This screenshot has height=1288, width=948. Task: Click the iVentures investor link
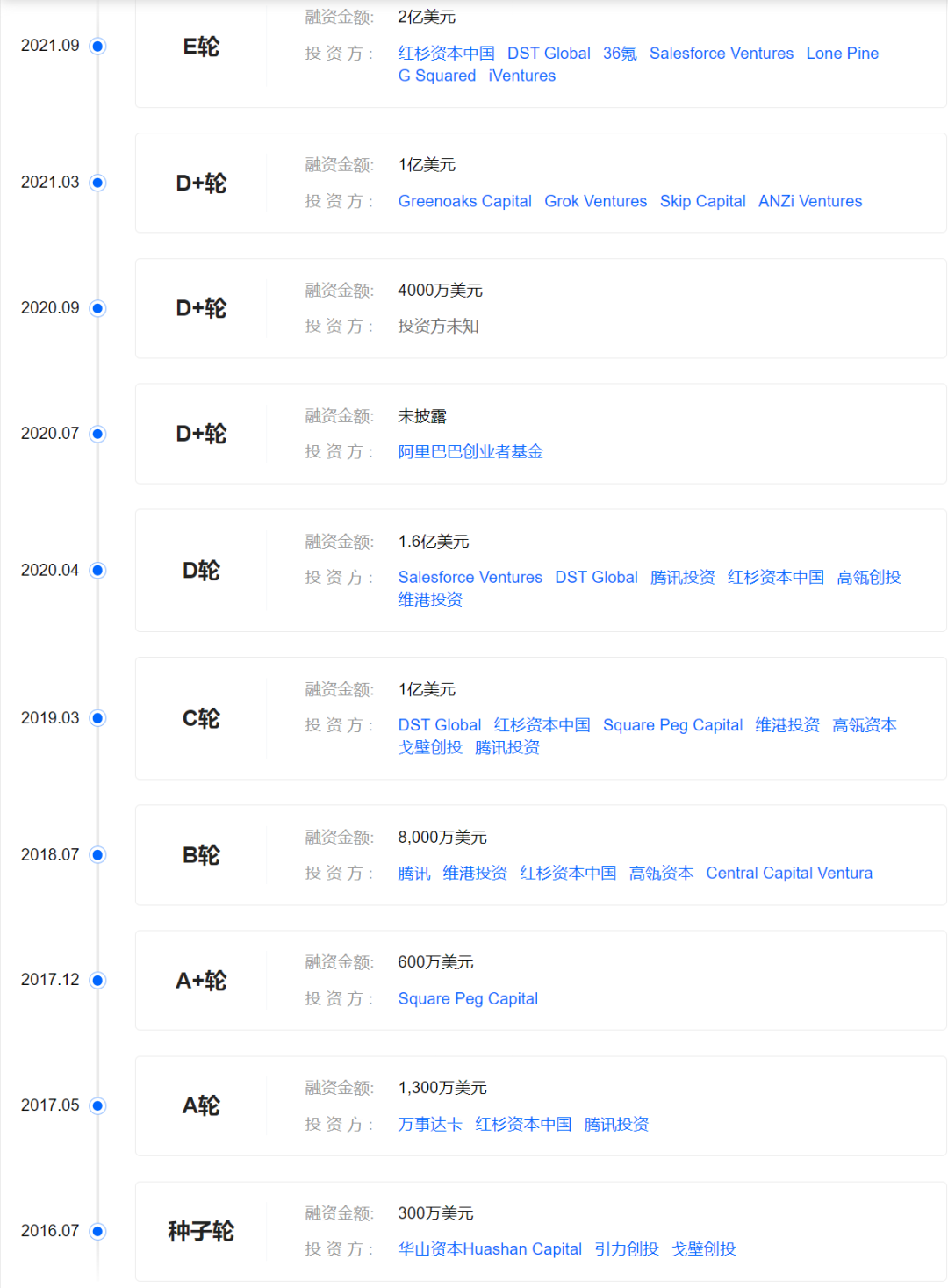tap(521, 76)
